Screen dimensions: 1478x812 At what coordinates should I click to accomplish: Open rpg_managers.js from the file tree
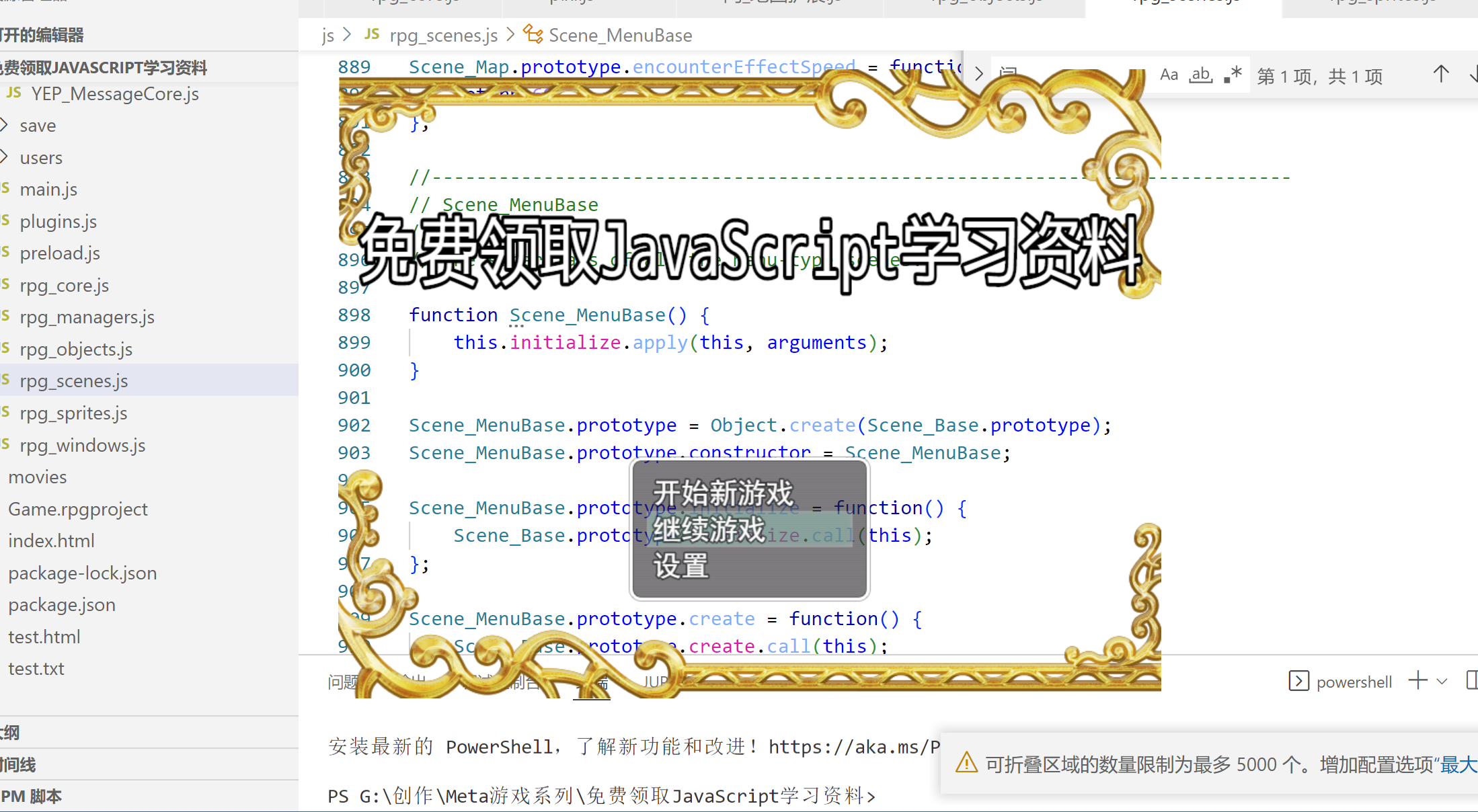pos(87,317)
